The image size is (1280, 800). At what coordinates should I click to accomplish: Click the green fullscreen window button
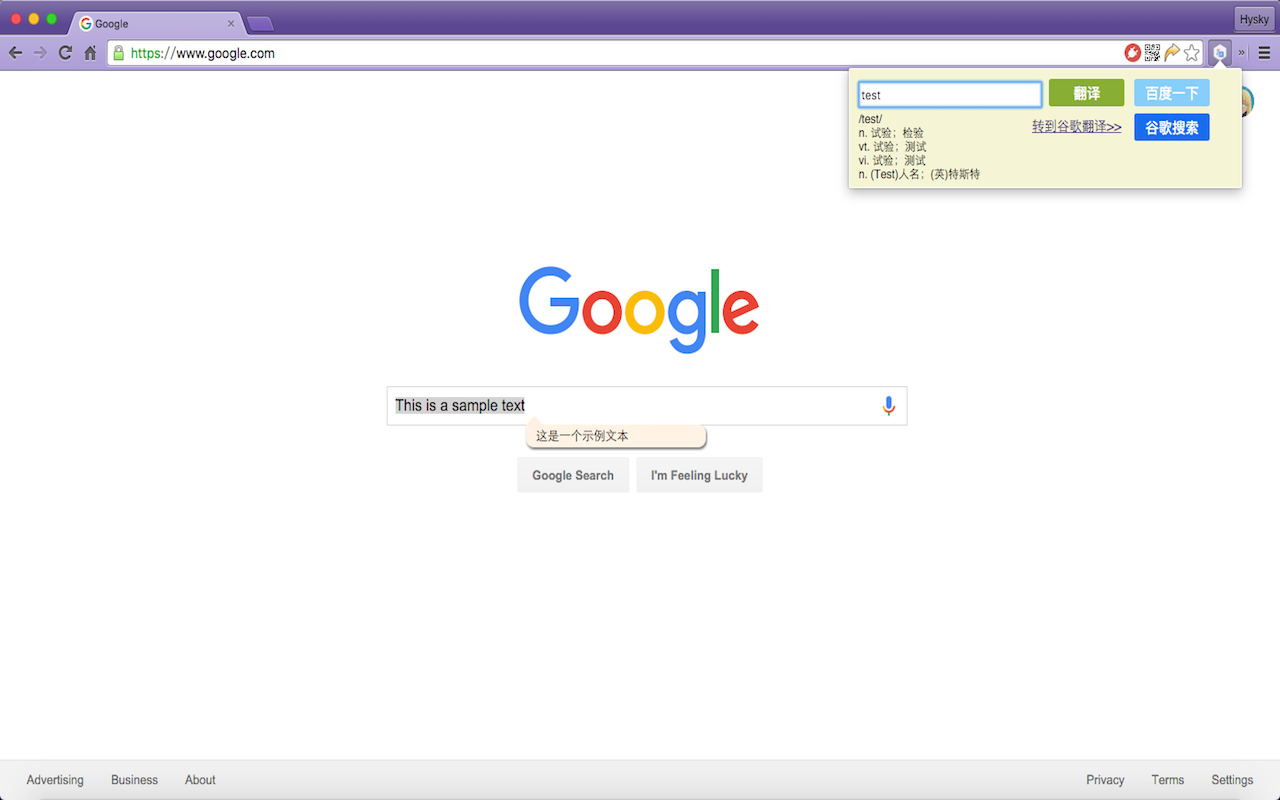click(52, 19)
